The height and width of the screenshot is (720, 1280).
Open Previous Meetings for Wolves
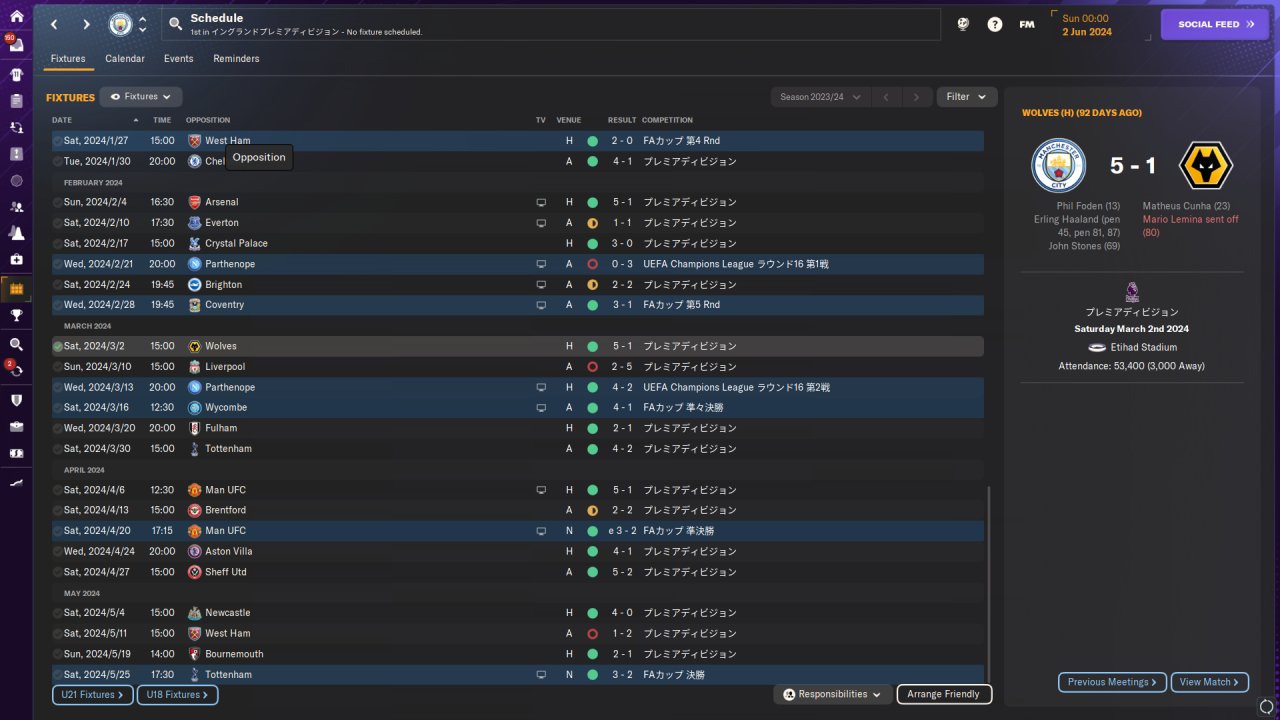[x=1112, y=682]
